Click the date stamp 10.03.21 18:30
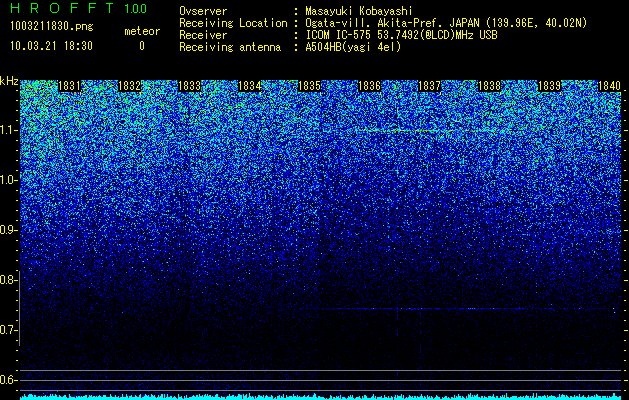 51,46
